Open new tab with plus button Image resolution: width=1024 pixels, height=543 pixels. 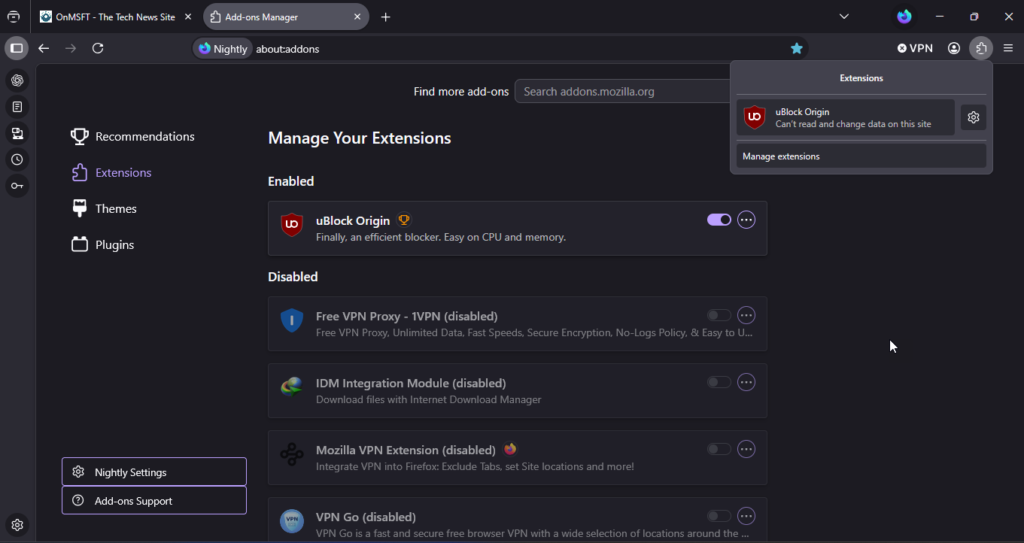[386, 17]
